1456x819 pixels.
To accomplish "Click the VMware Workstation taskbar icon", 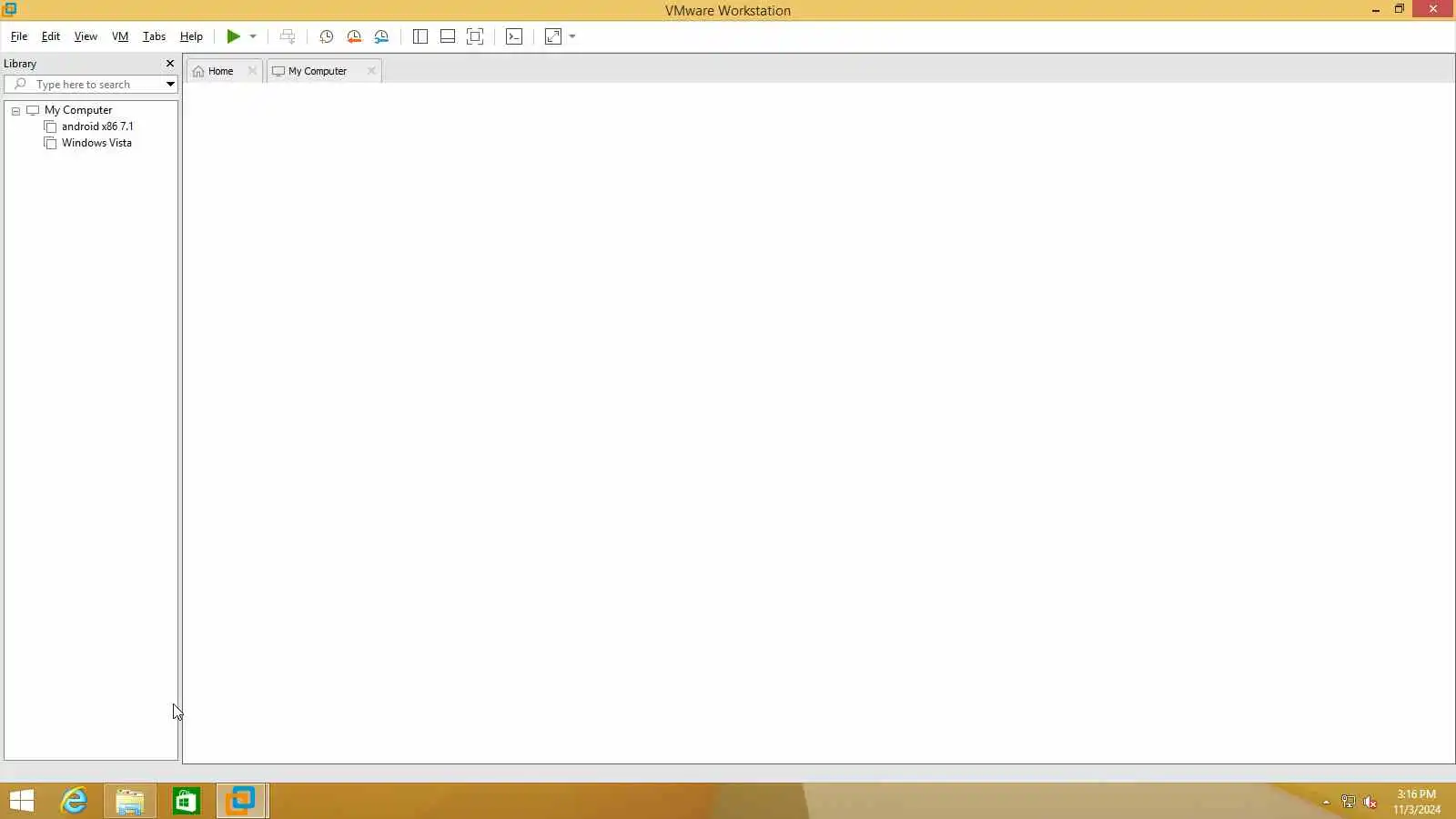I will pyautogui.click(x=242, y=801).
